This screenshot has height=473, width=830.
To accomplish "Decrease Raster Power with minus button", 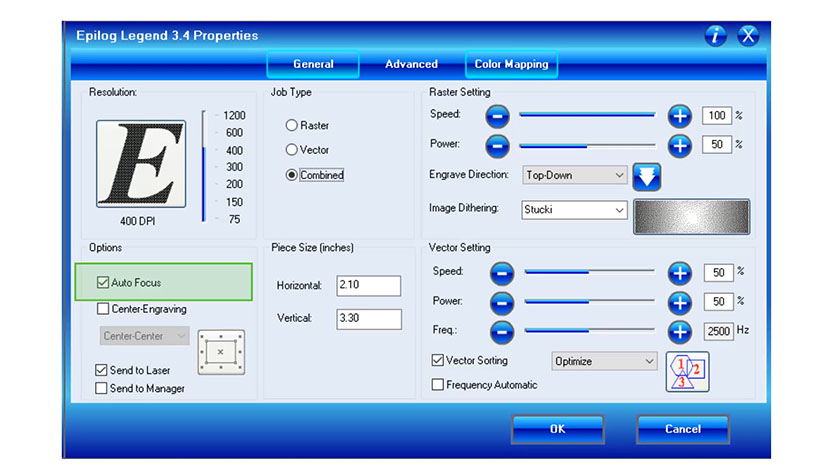I will point(497,145).
